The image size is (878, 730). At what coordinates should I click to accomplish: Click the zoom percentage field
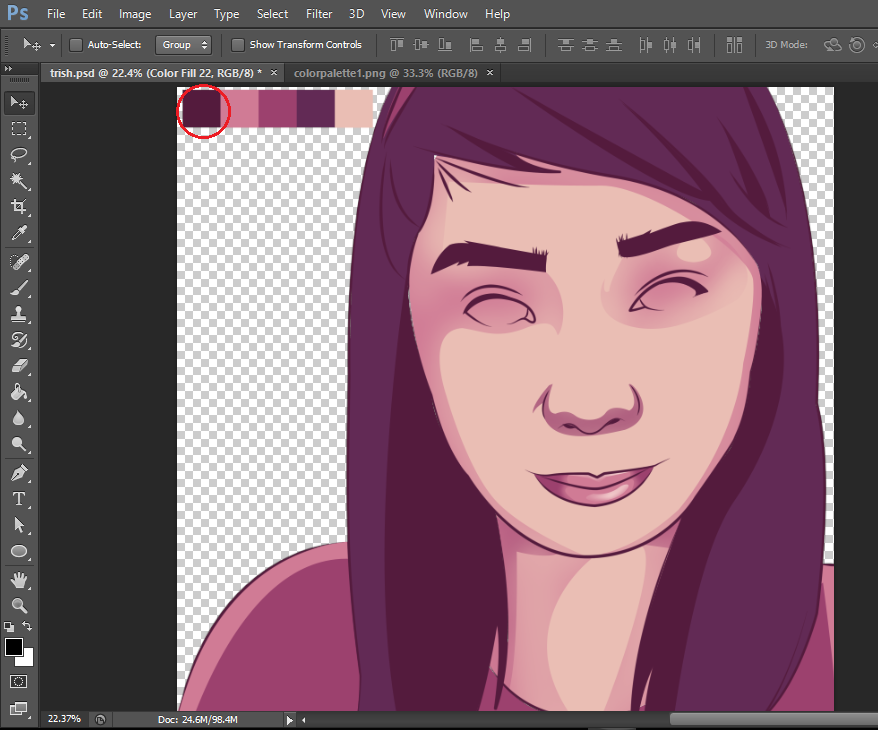pos(63,719)
